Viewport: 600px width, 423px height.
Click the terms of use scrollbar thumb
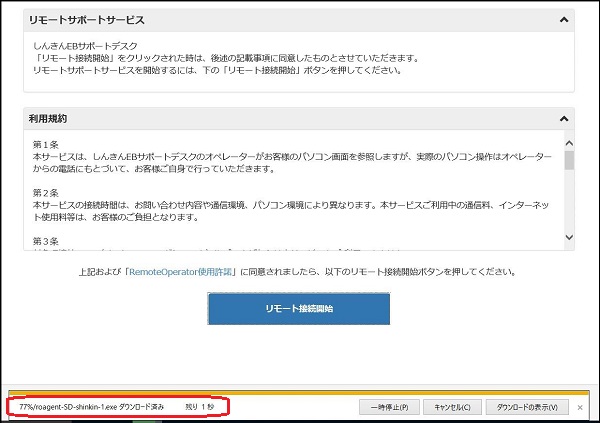click(x=569, y=161)
